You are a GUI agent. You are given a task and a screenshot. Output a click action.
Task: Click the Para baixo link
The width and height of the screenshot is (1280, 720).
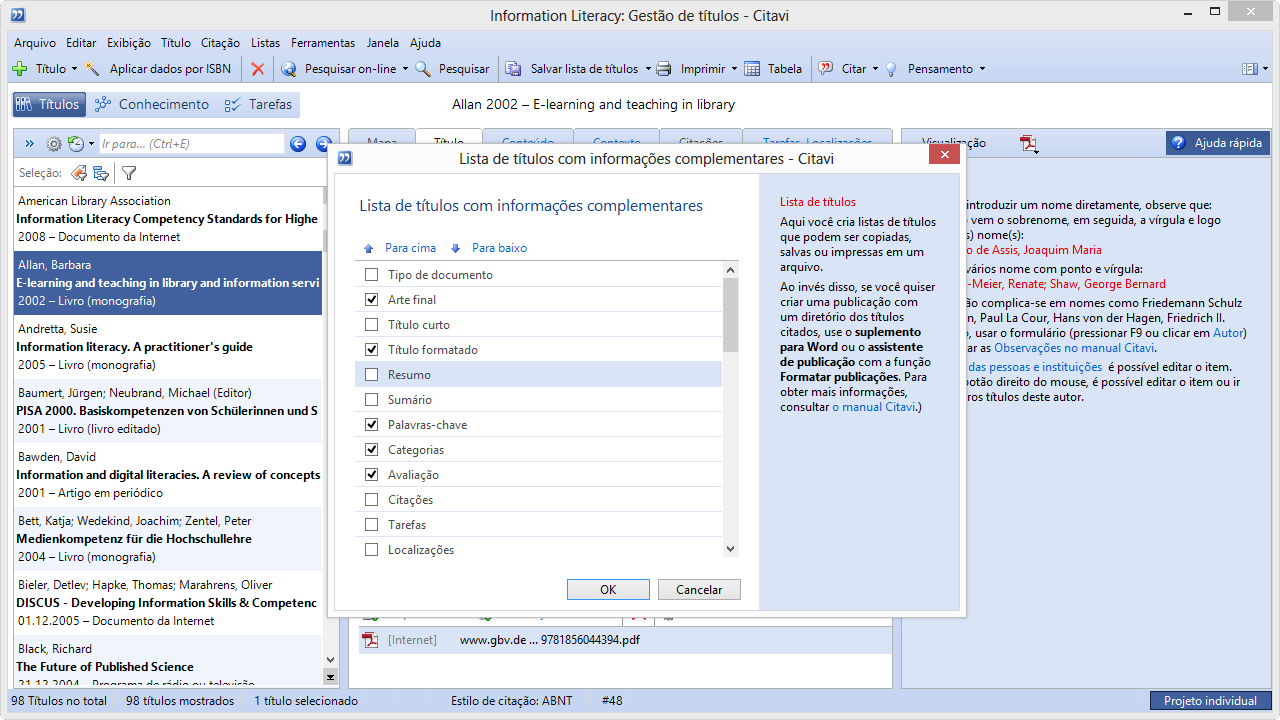[x=499, y=248]
